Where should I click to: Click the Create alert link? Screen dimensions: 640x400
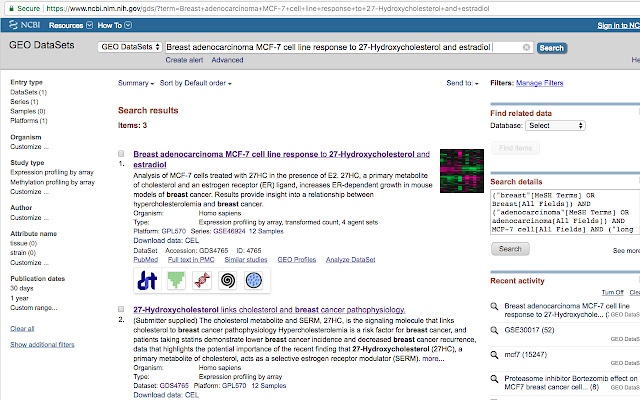(x=184, y=60)
